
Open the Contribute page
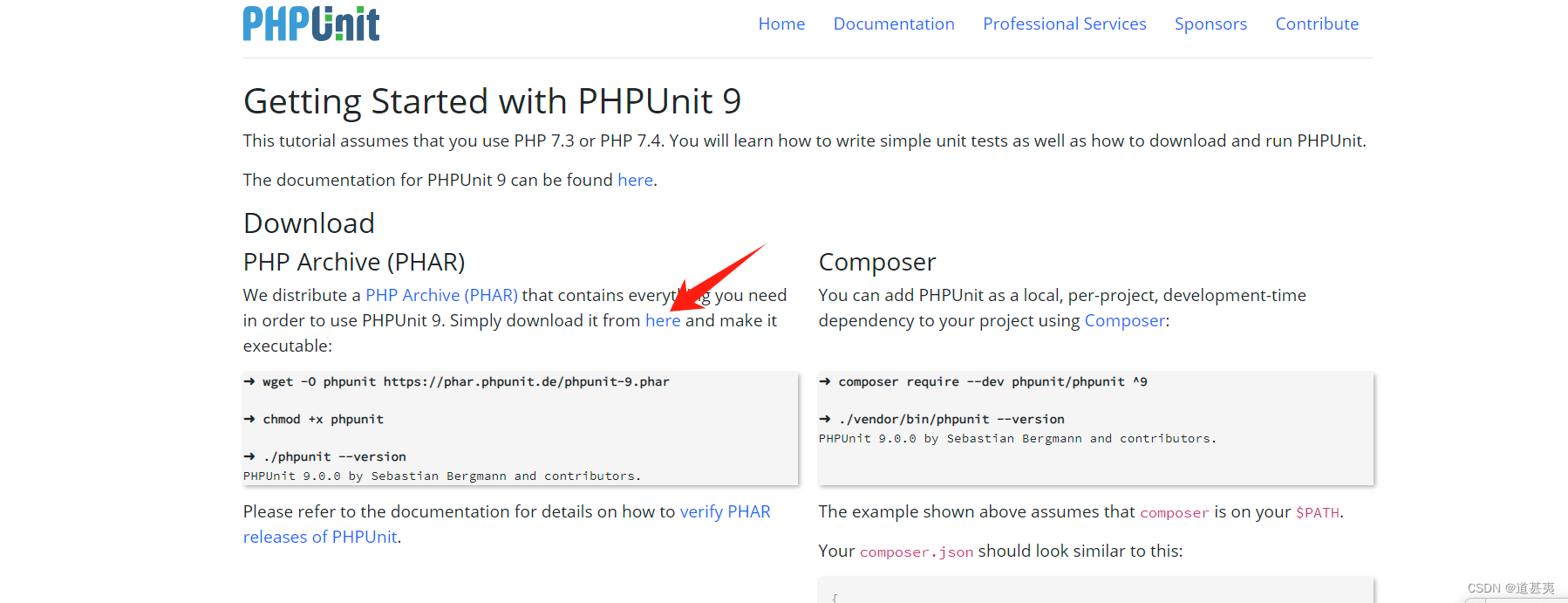click(1317, 24)
